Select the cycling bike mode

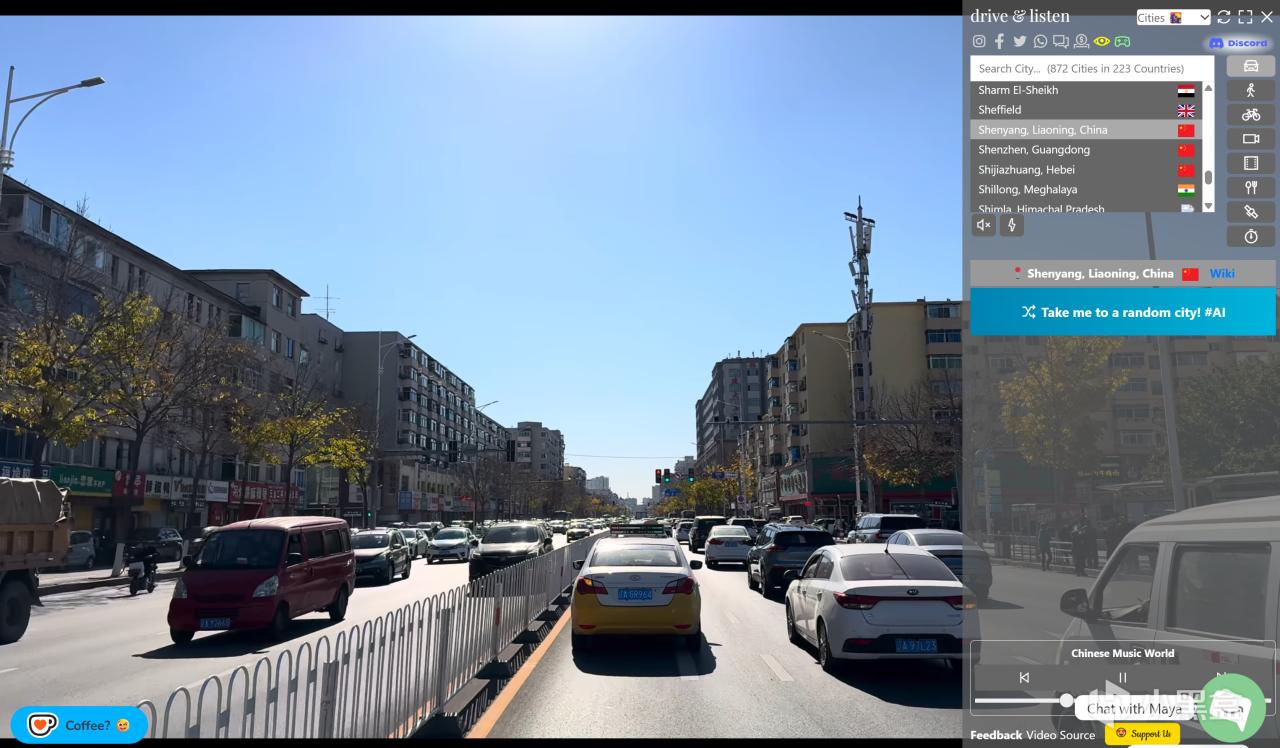pos(1250,114)
